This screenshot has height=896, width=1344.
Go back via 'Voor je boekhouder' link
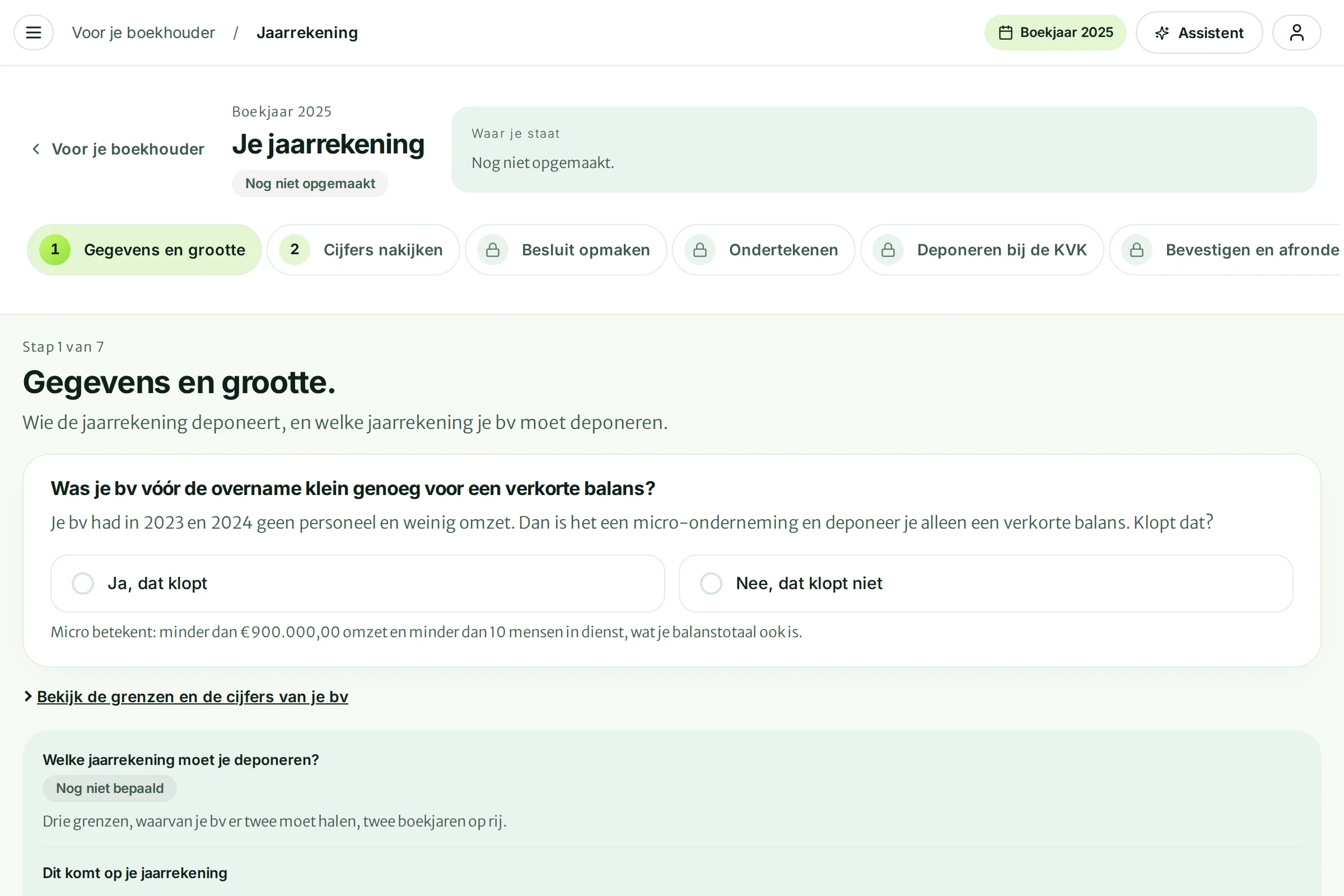click(117, 149)
